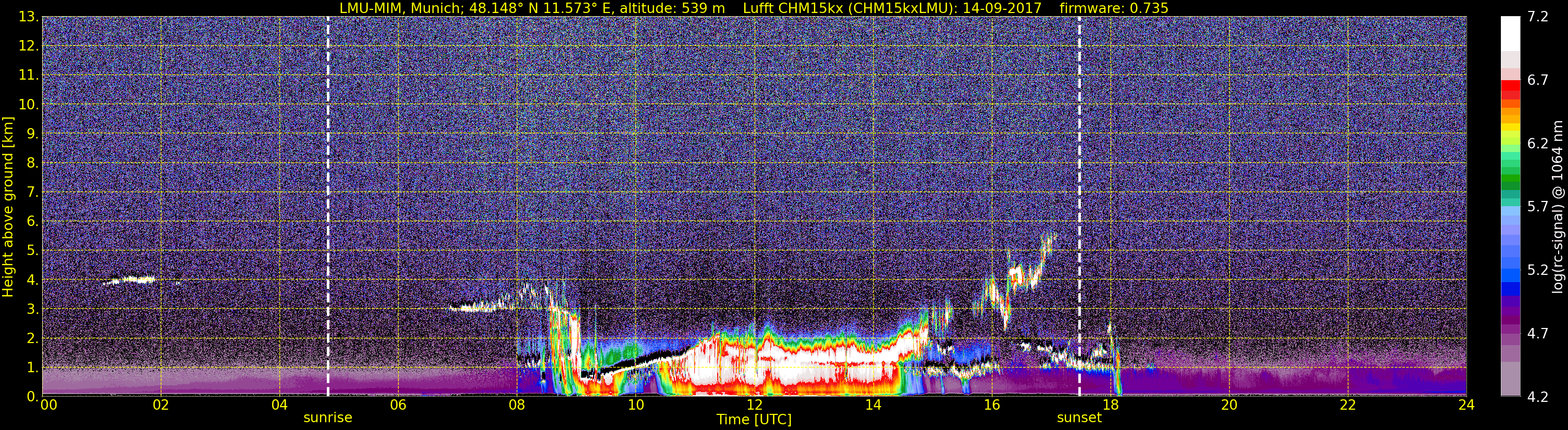
Task: Click the time axis tick 24
Action: [1467, 406]
